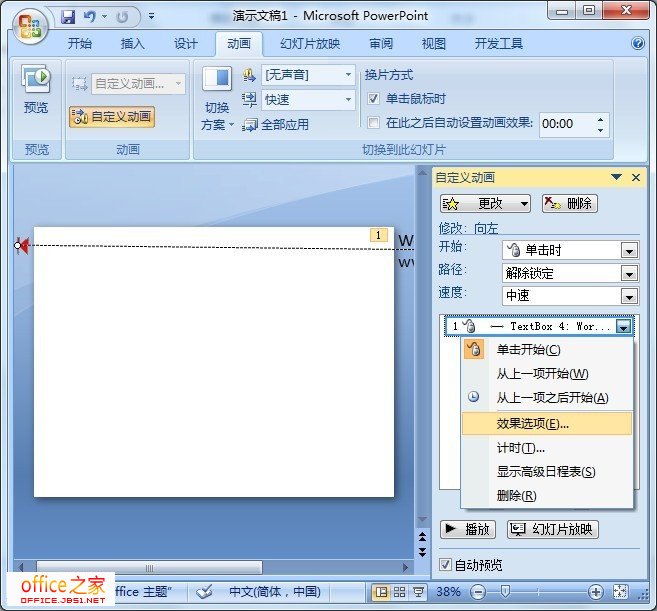Click the Custom Animation button in ribbon
Image resolution: width=657 pixels, height=611 pixels.
[x=112, y=117]
